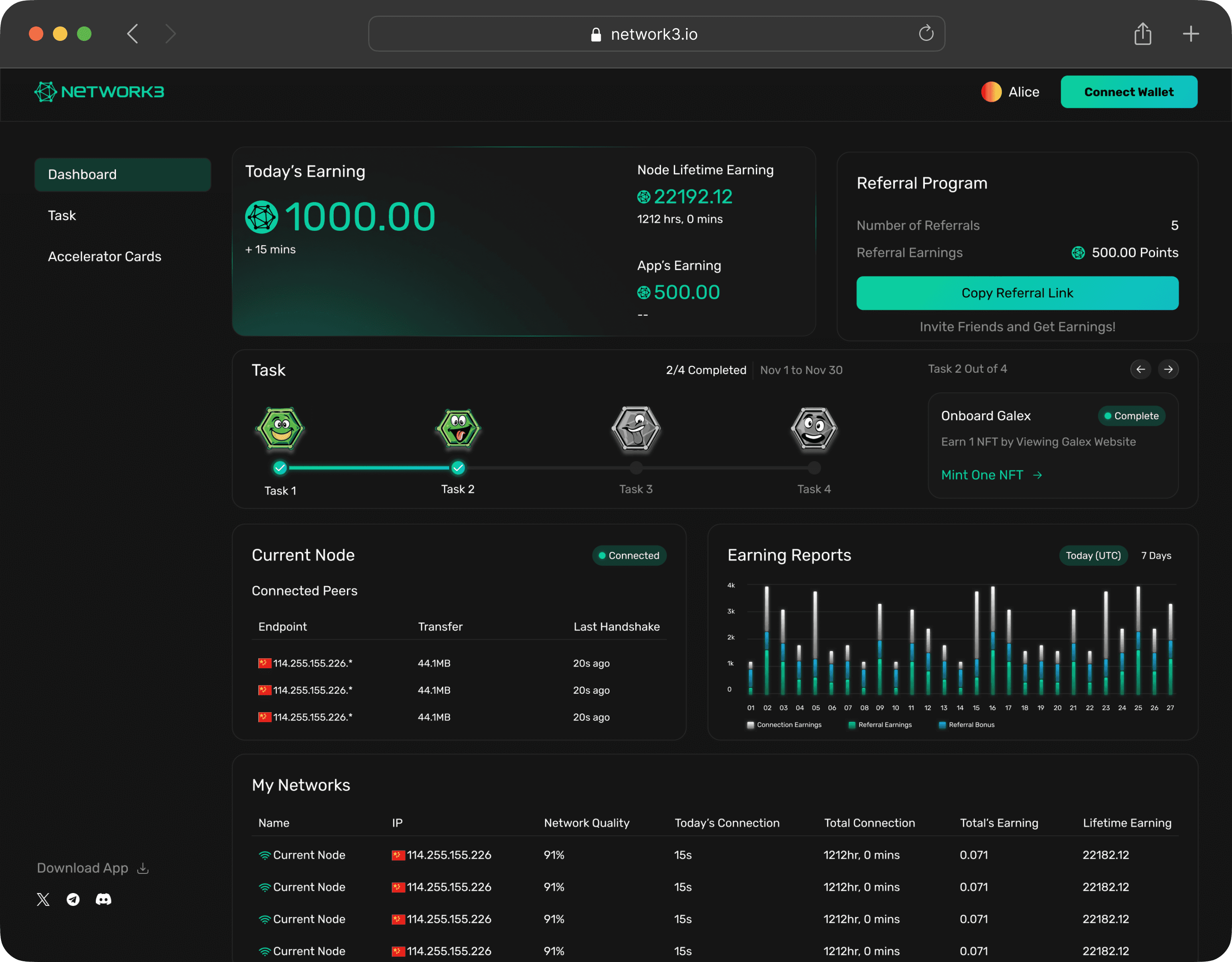Open a new browser tab with plus
Viewport: 1232px width, 962px height.
coord(1190,34)
